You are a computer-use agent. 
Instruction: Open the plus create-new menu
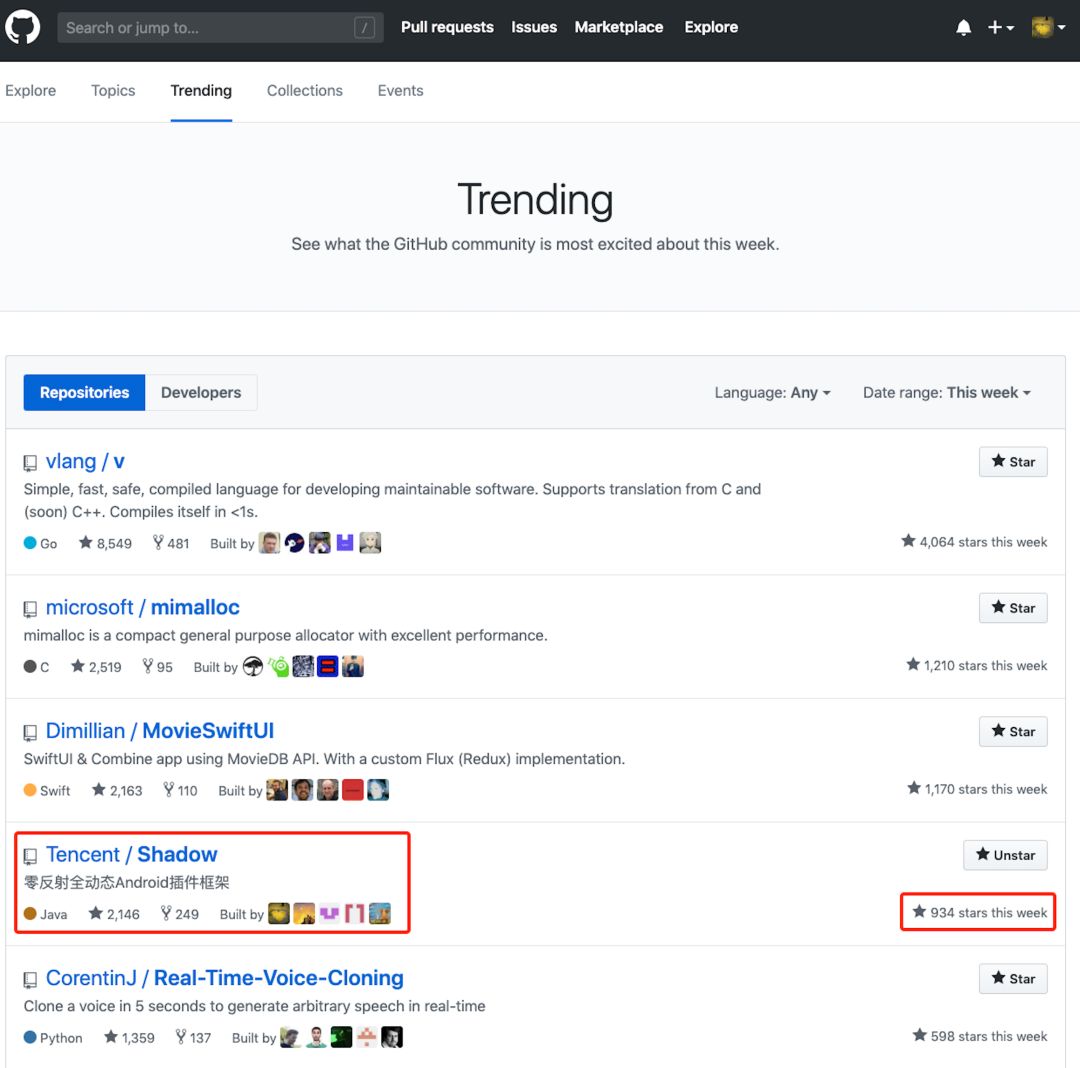point(1000,28)
